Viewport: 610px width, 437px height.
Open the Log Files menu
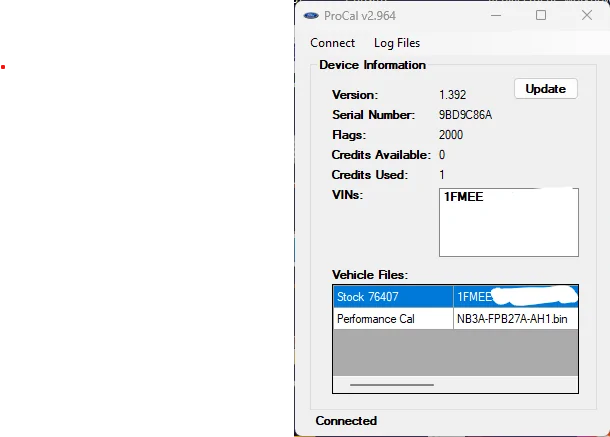pyautogui.click(x=397, y=43)
